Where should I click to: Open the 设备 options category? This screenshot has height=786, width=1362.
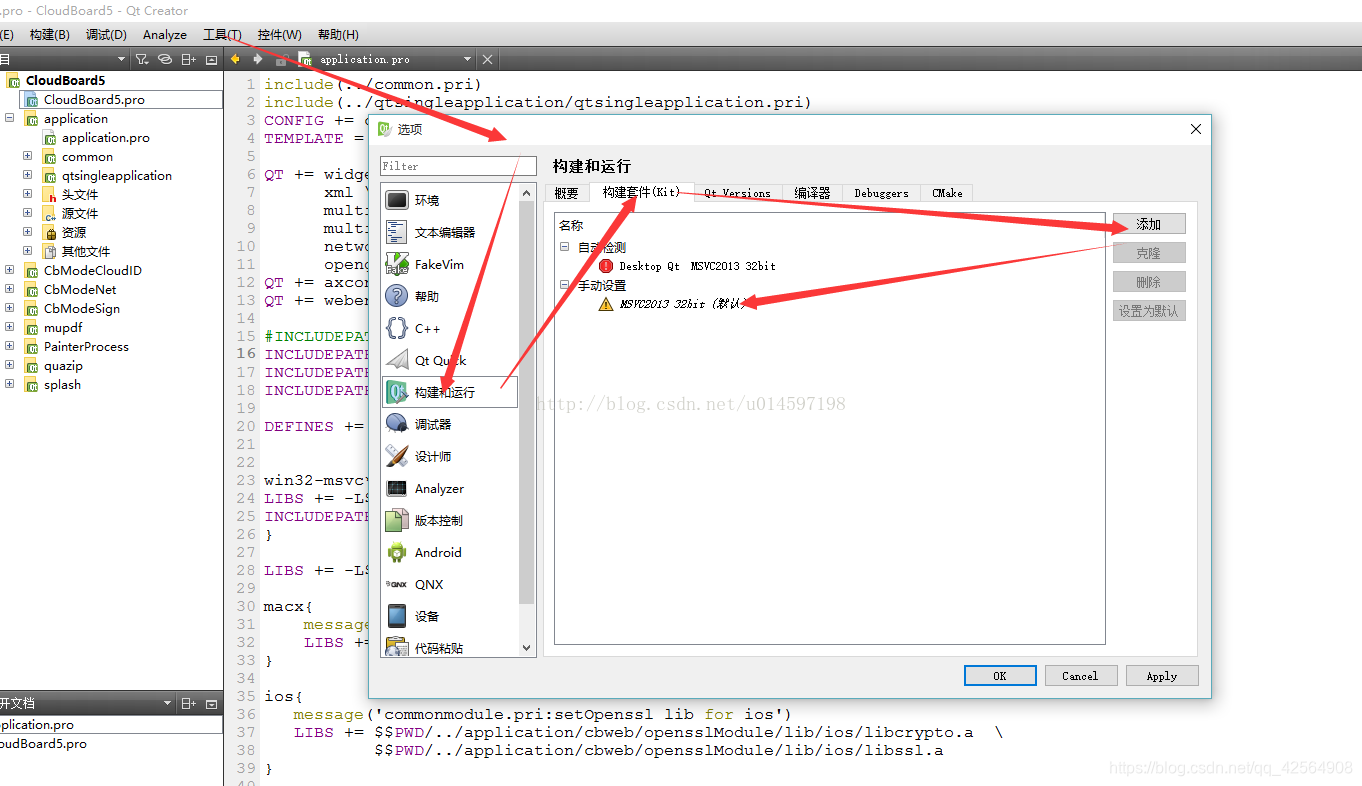tap(450, 616)
